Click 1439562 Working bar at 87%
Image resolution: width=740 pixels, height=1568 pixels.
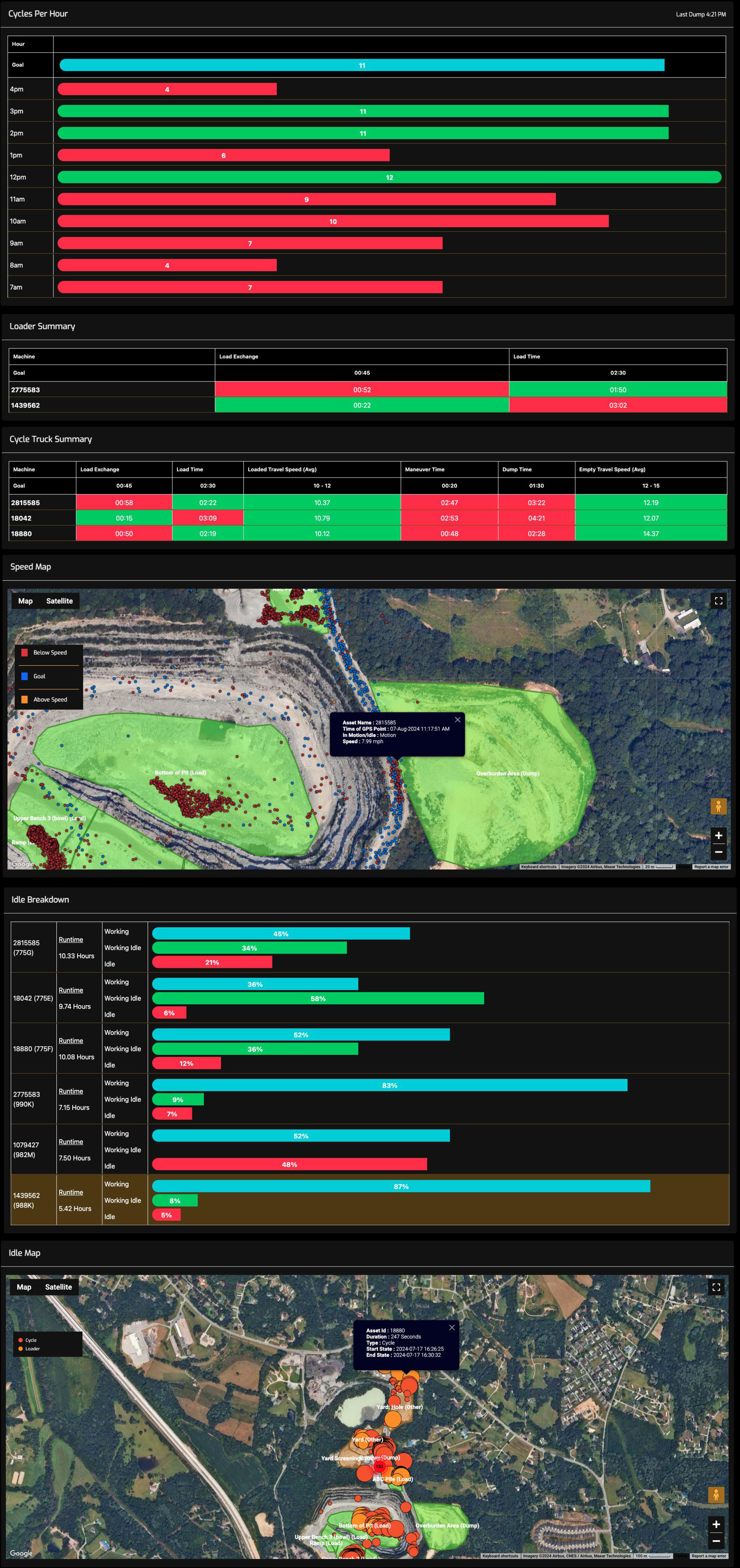click(401, 1186)
